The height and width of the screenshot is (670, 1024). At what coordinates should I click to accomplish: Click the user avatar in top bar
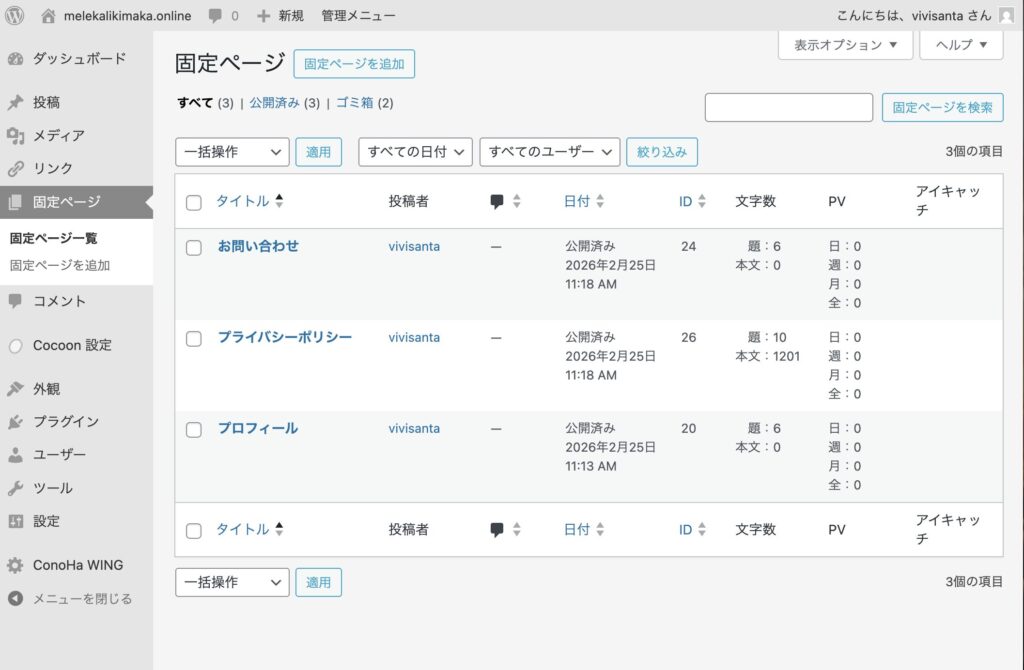coord(1006,16)
